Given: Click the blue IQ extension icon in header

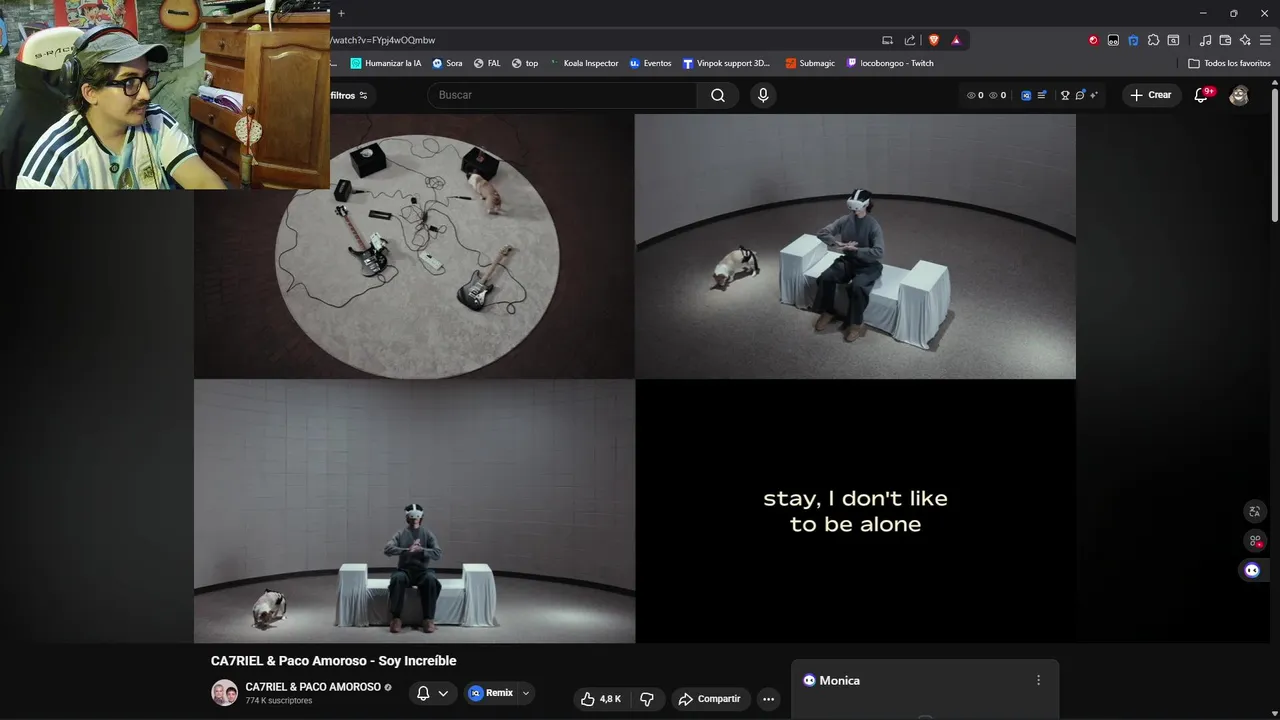Looking at the screenshot, I should tap(1026, 95).
